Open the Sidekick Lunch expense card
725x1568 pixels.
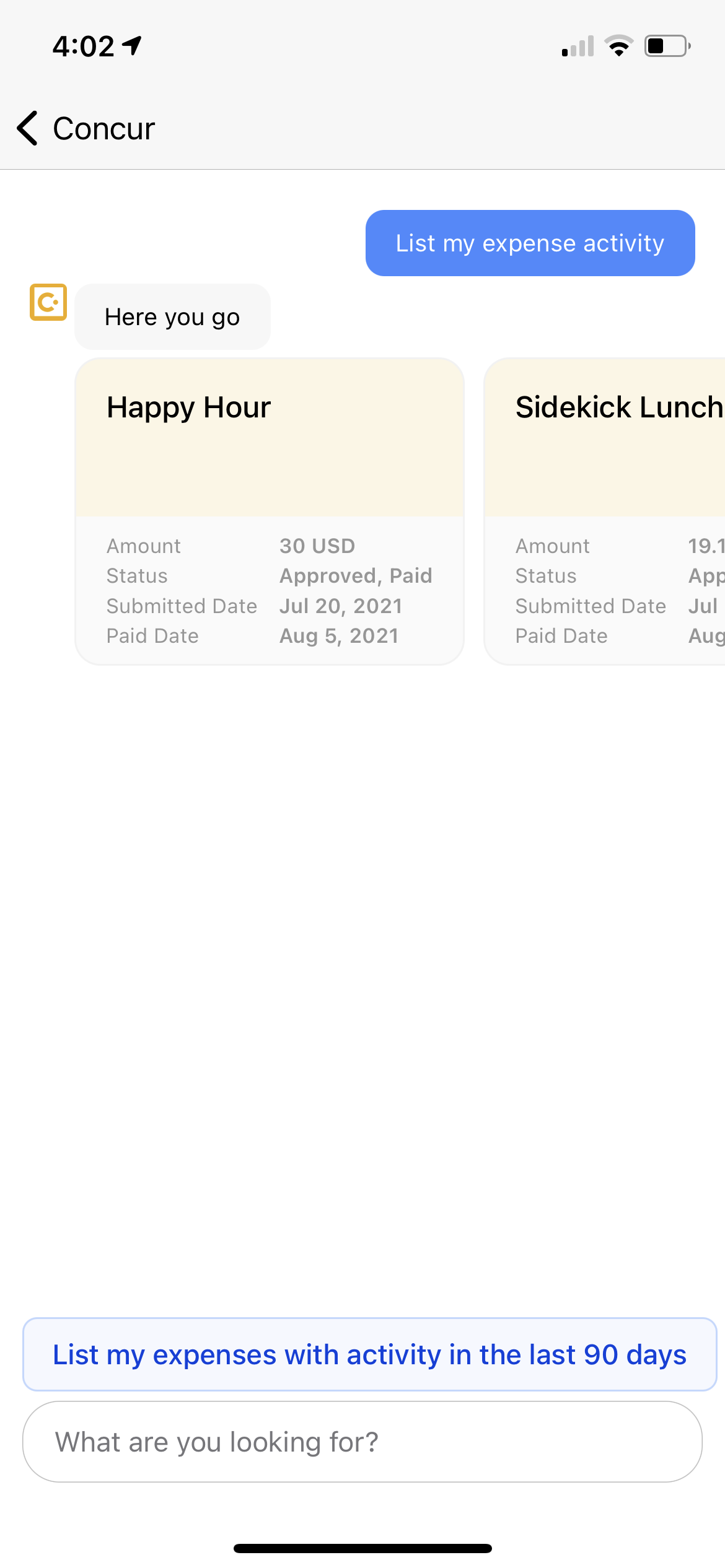(x=605, y=512)
